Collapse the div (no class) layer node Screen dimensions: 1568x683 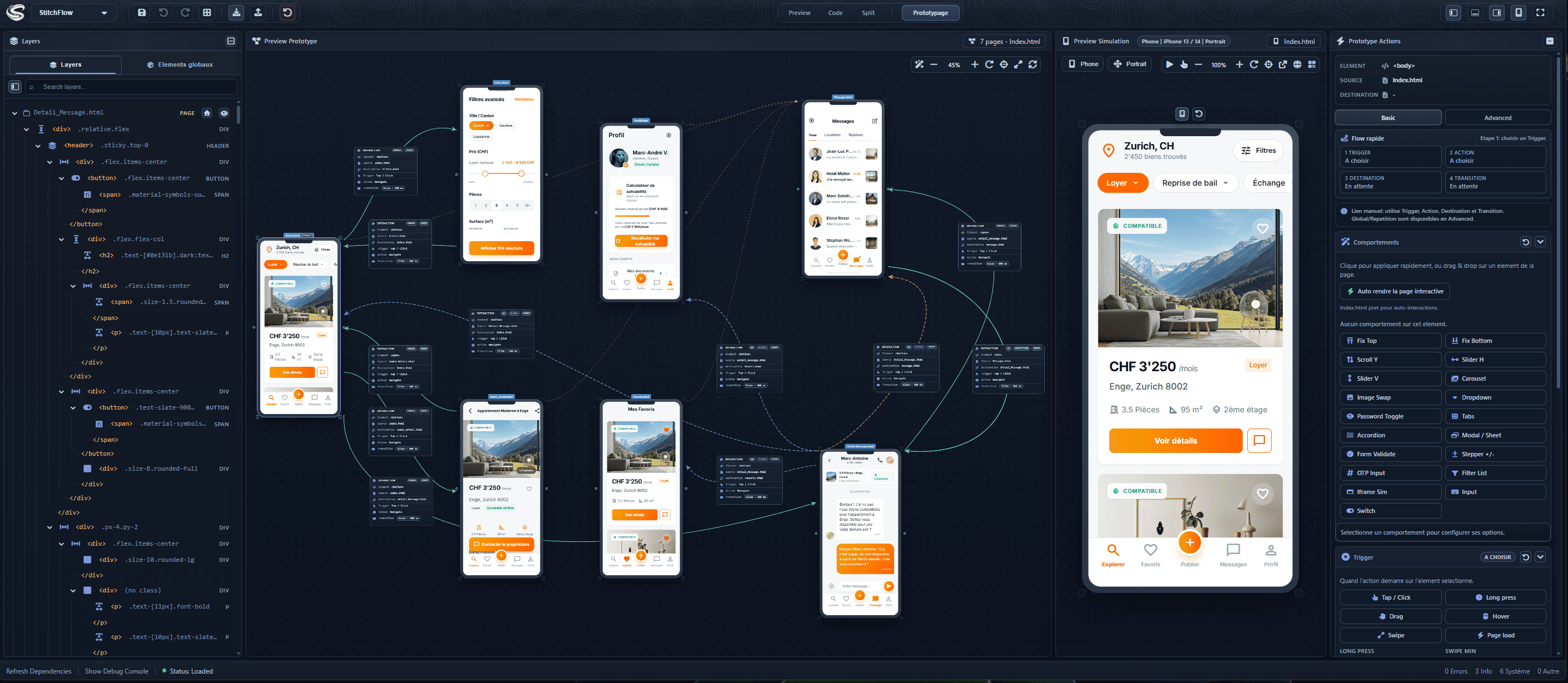tap(73, 591)
